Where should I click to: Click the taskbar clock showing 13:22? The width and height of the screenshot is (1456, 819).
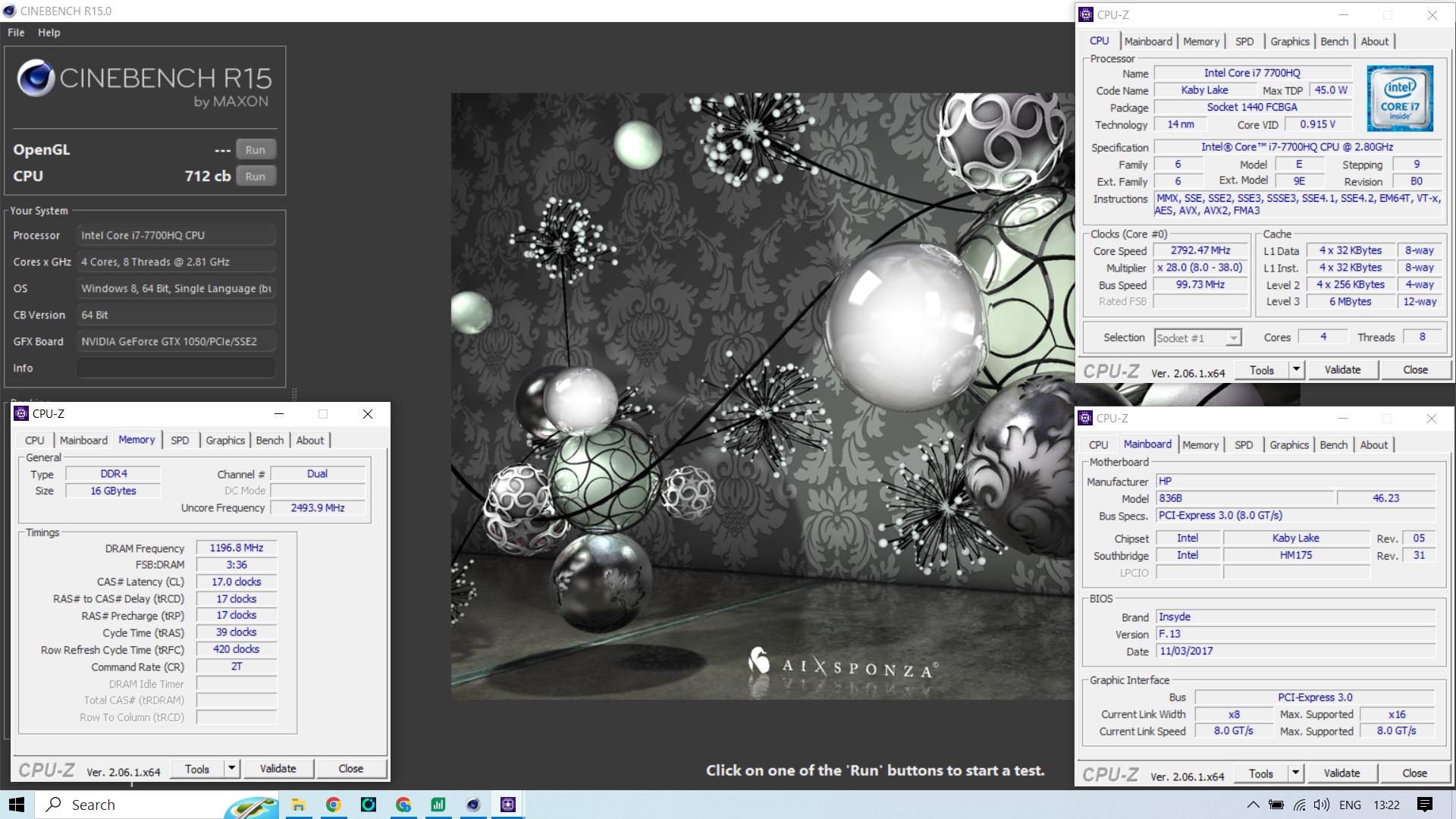[1386, 805]
